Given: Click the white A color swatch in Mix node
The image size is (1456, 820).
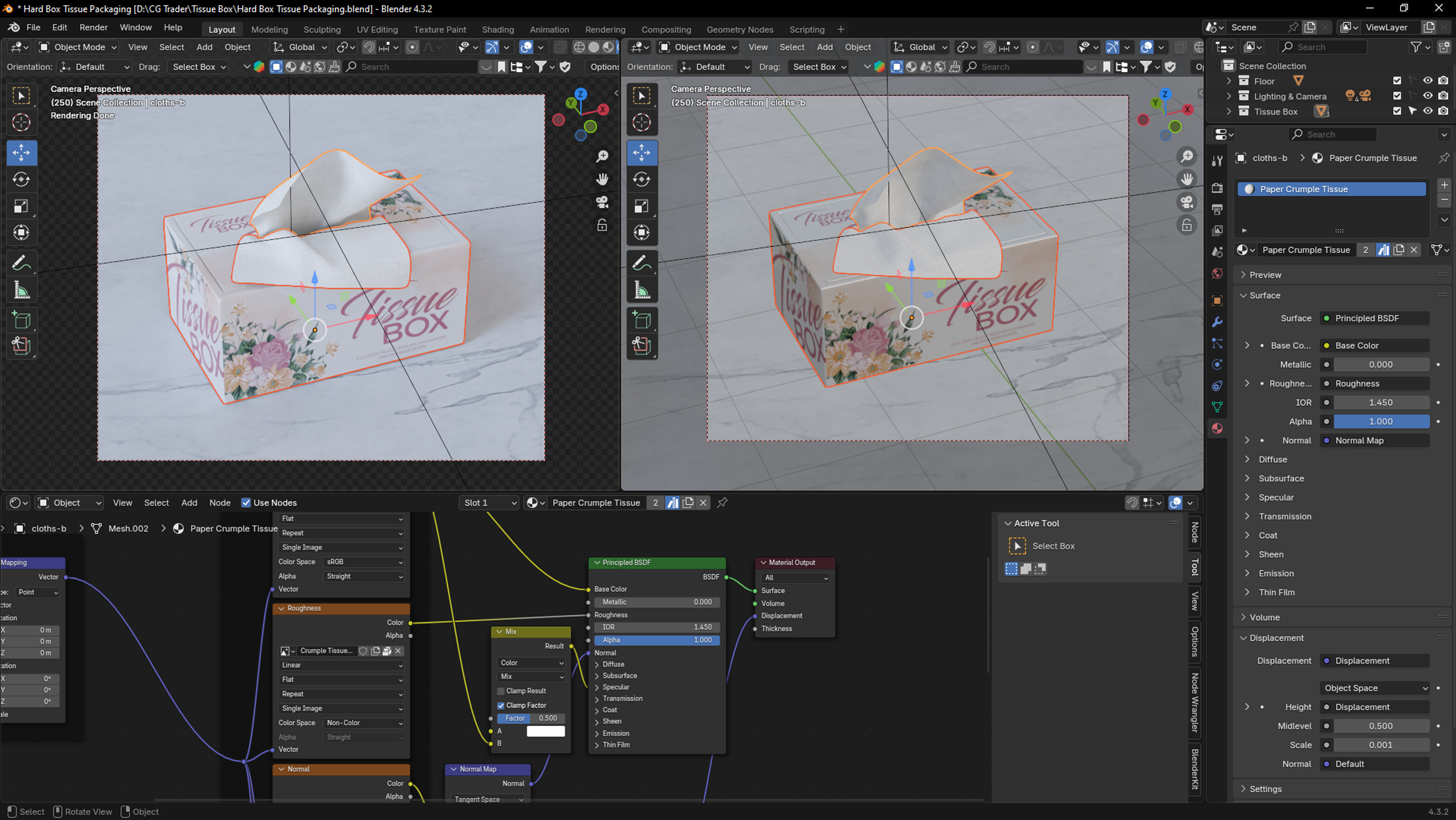Looking at the screenshot, I should 545,731.
